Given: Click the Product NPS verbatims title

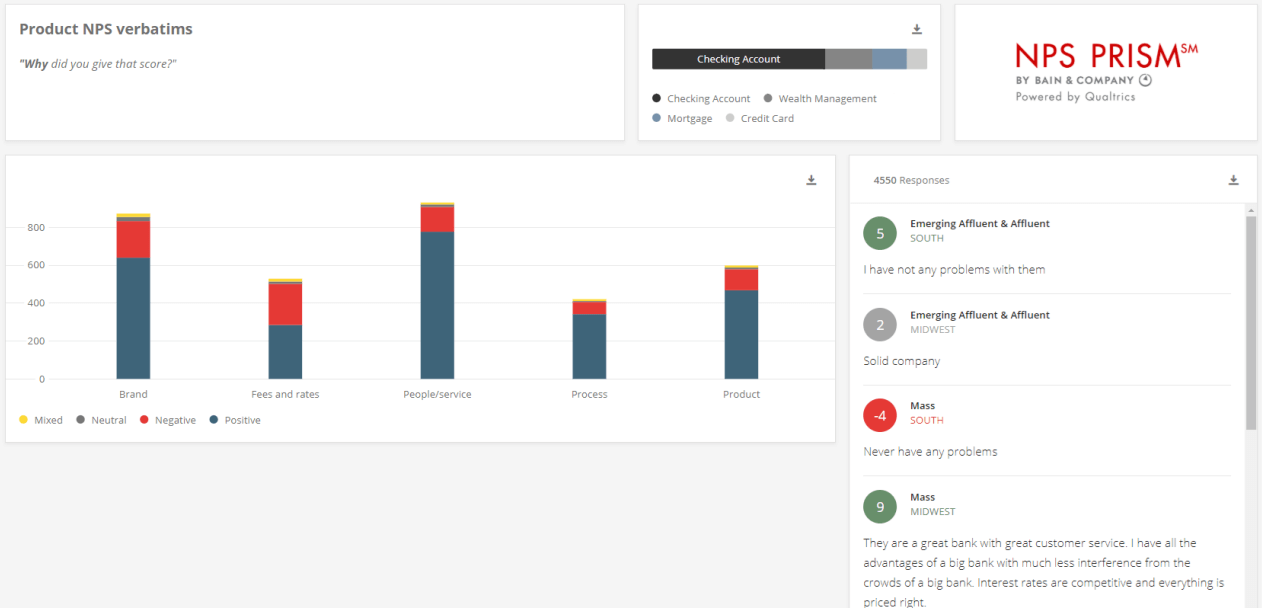Looking at the screenshot, I should pos(106,29).
